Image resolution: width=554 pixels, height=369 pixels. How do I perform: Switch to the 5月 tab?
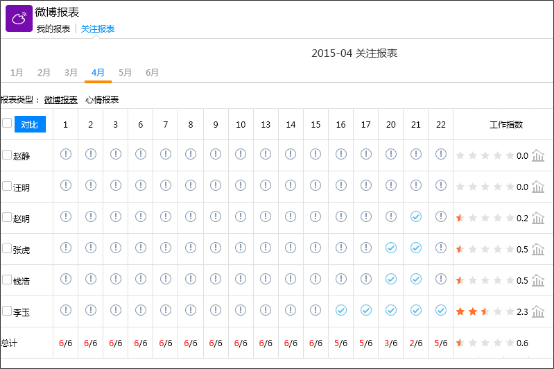[x=125, y=72]
